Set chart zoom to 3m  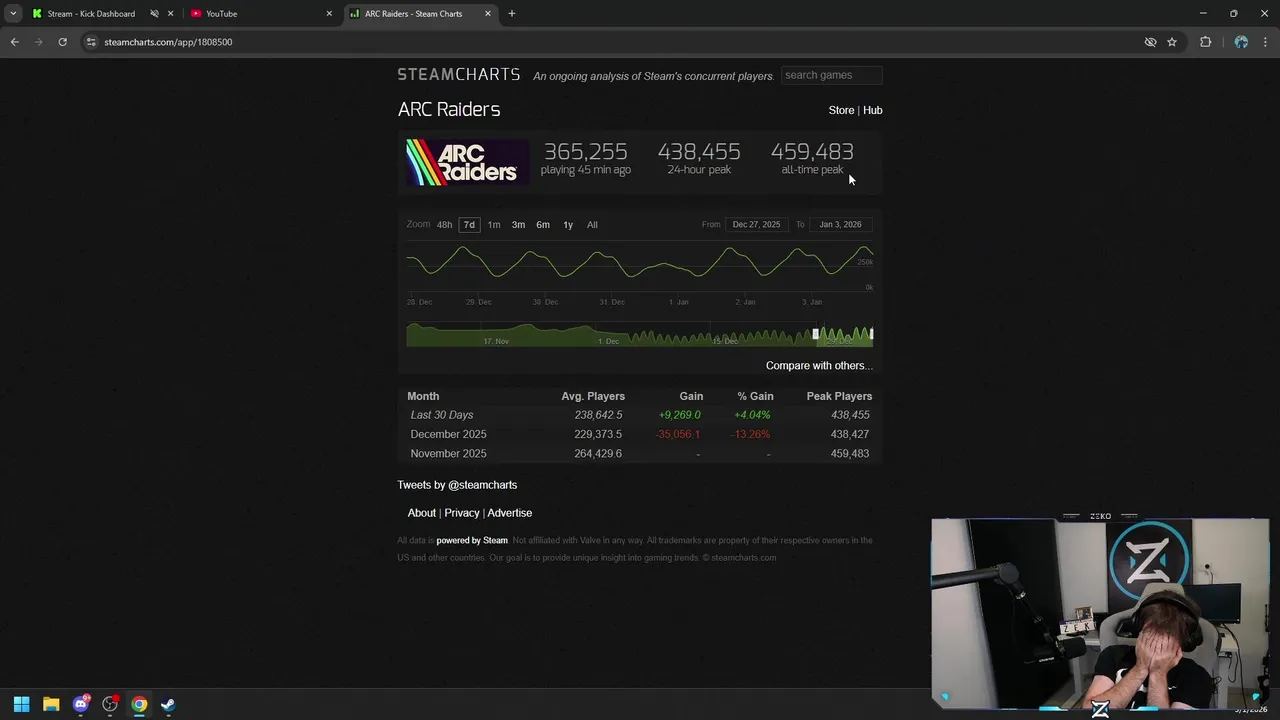[x=518, y=225]
